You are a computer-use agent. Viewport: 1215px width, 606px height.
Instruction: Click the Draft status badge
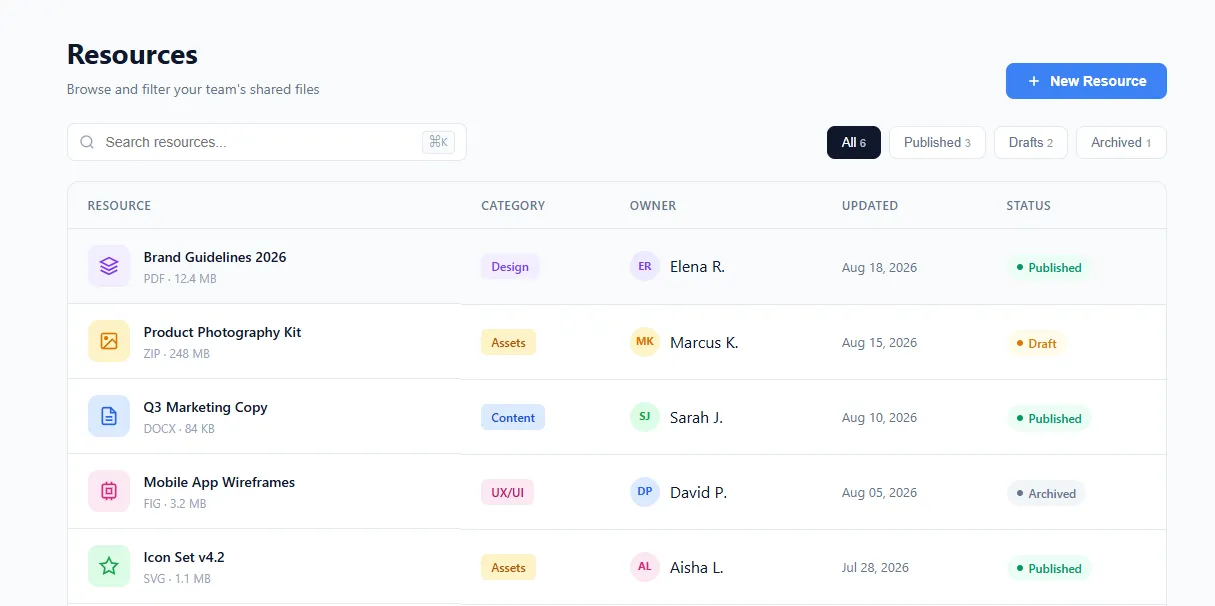(x=1036, y=343)
